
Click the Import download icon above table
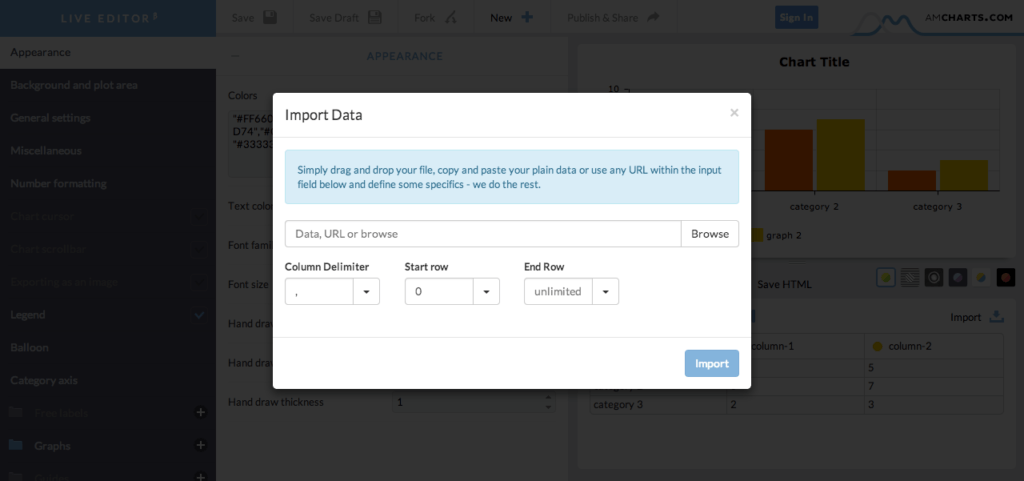996,317
